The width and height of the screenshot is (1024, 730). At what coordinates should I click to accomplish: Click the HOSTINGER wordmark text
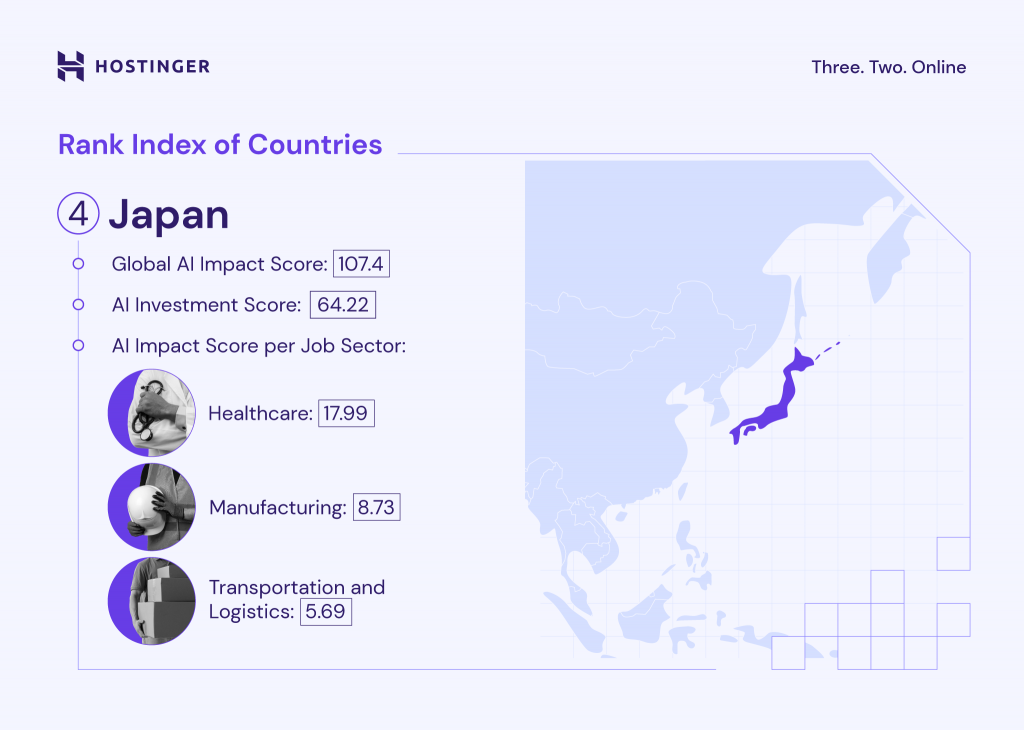pos(152,66)
